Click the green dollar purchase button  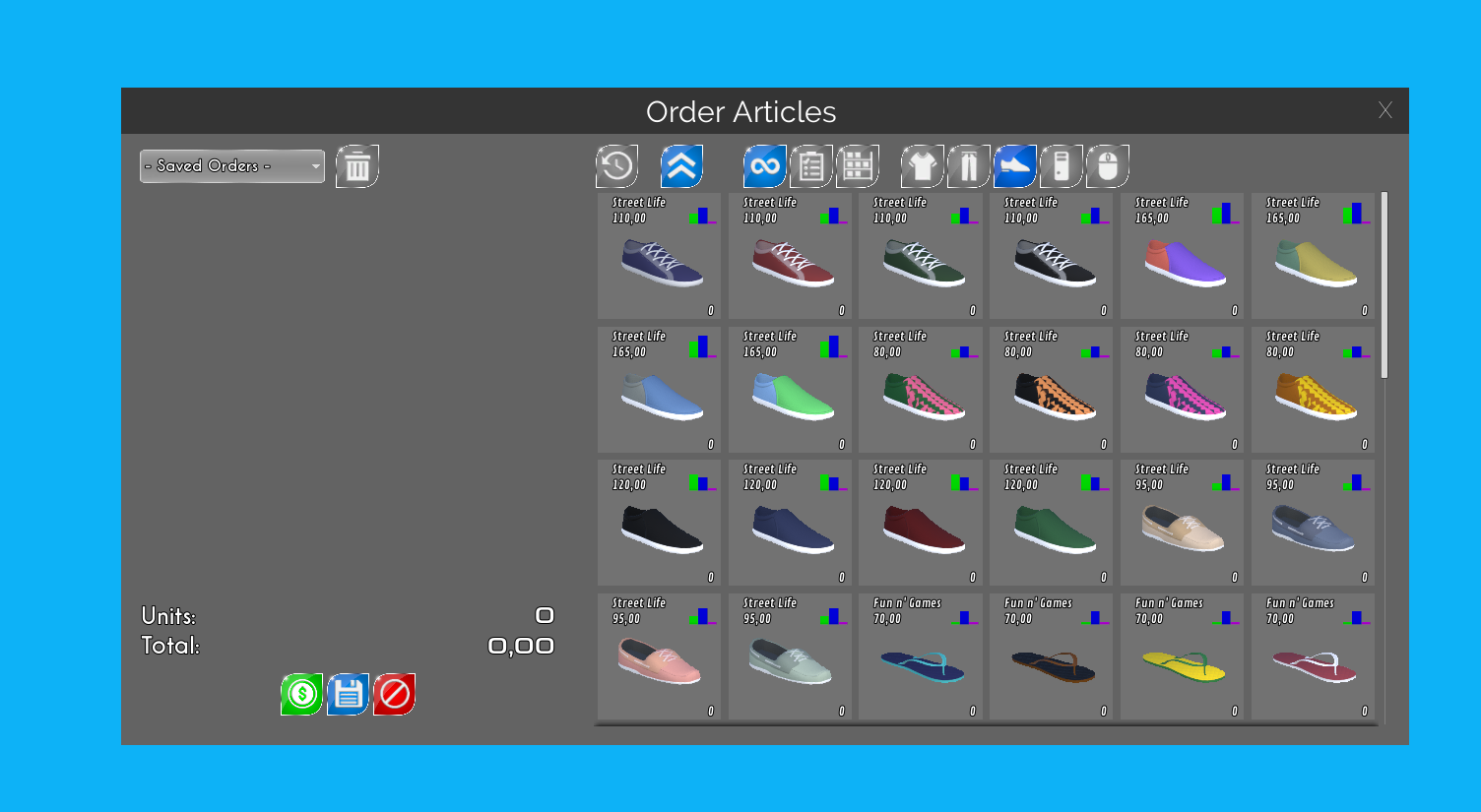[301, 694]
